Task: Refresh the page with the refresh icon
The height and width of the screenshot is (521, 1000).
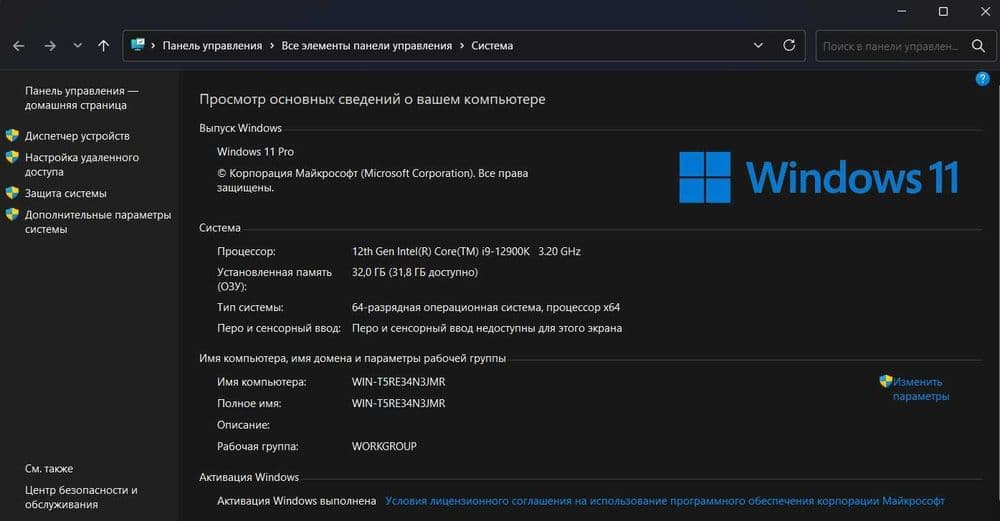Action: tap(789, 45)
